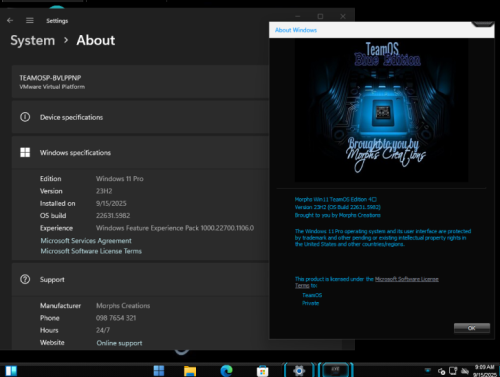The image size is (500, 377).
Task: Click the Windows specifications logo icon
Action: point(25,152)
